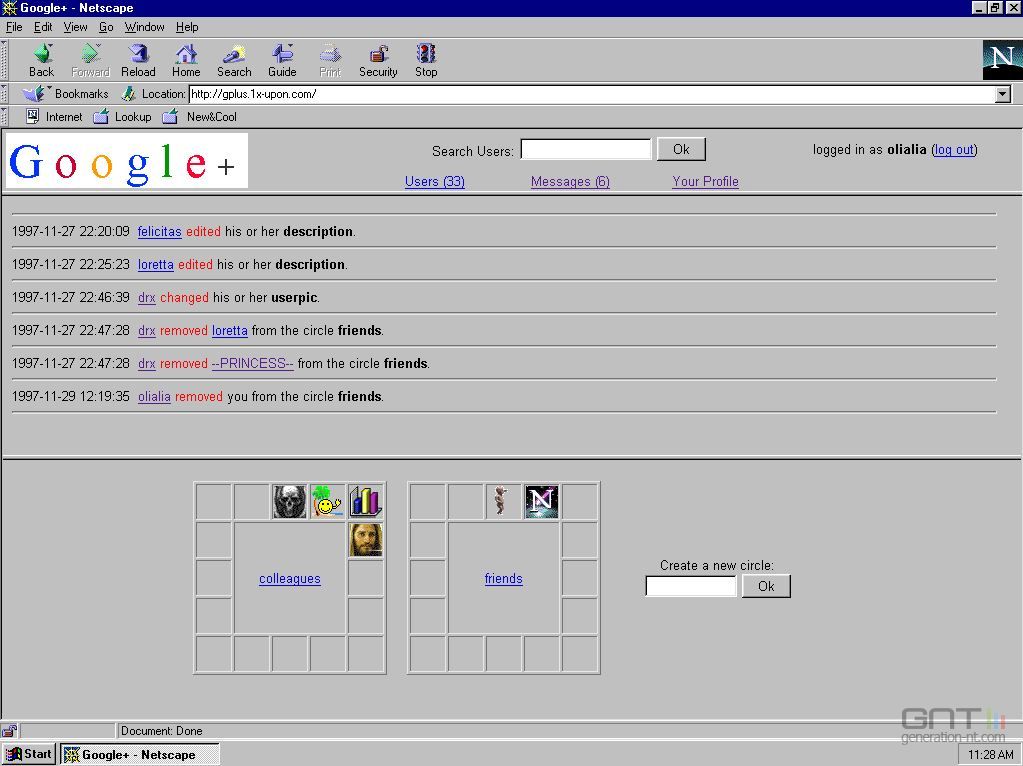Open the Edit menu
Image resolution: width=1023 pixels, height=766 pixels.
43,27
